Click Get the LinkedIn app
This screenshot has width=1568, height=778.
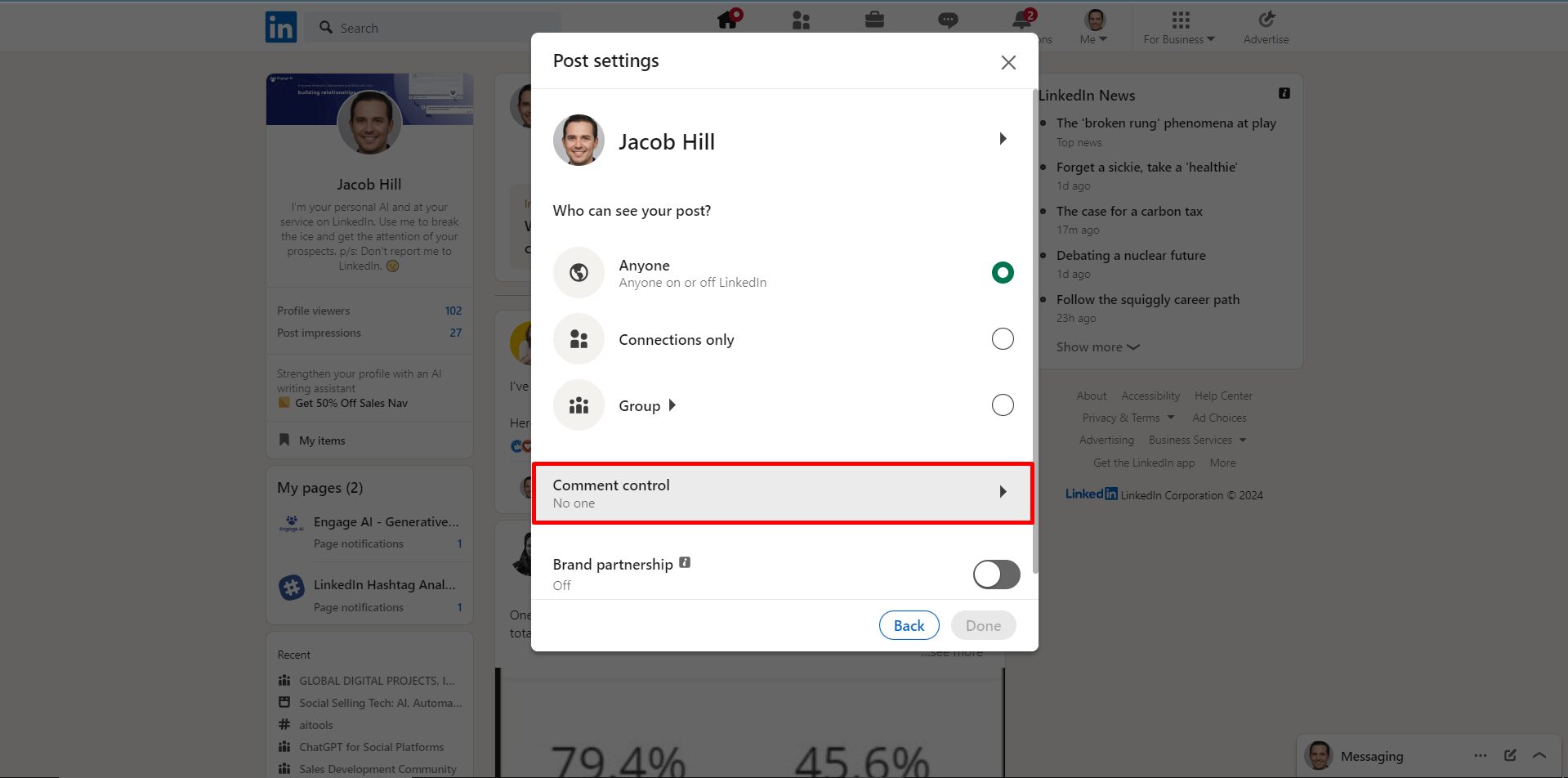point(1144,463)
